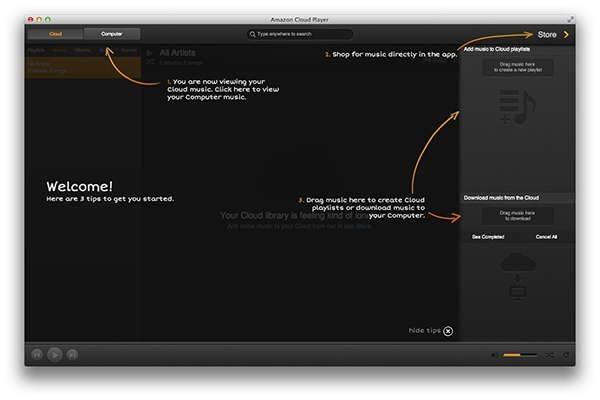The image size is (600, 400).
Task: Zoom the window with the green button
Action: 47,19
